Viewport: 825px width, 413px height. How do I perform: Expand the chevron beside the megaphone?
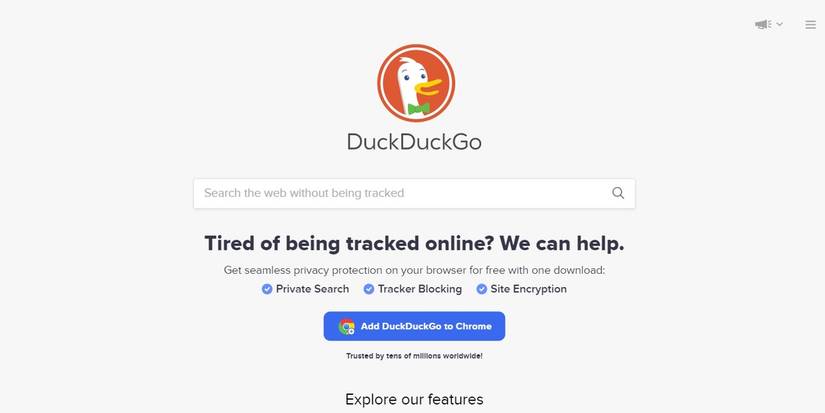[x=780, y=24]
